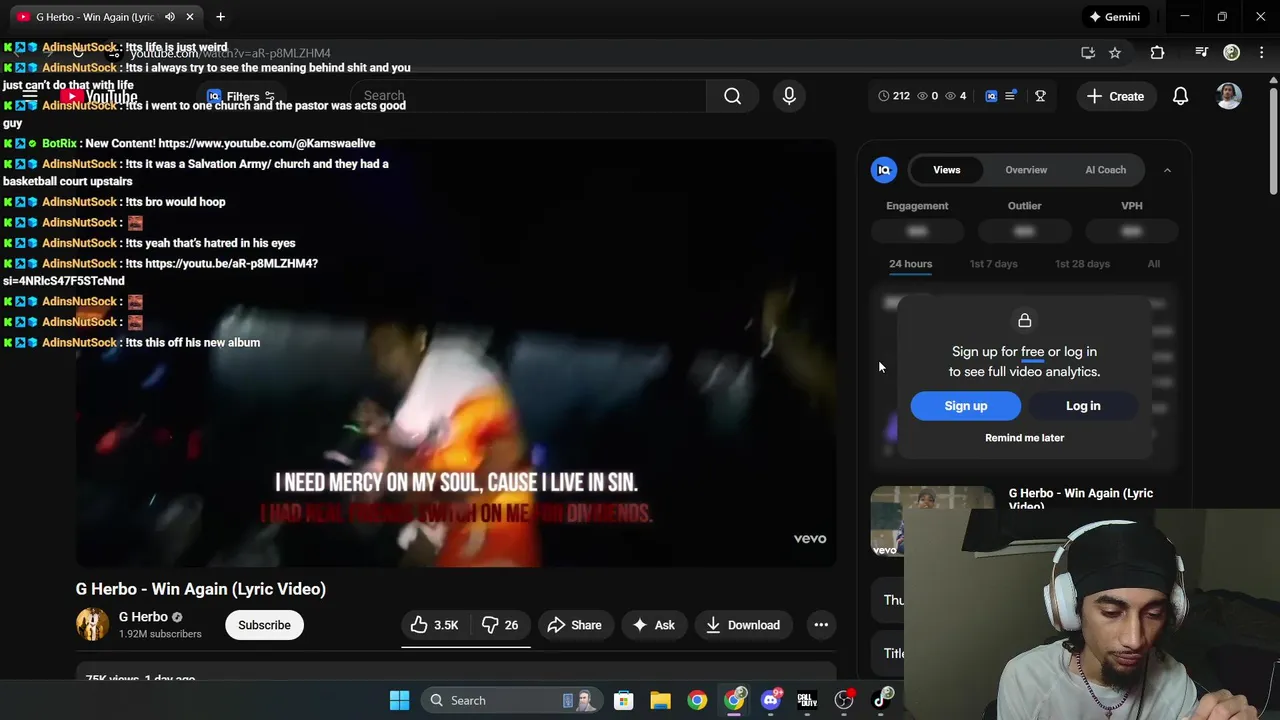Click the verified badge next to G Herbo
This screenshot has width=1280, height=720.
point(177,617)
